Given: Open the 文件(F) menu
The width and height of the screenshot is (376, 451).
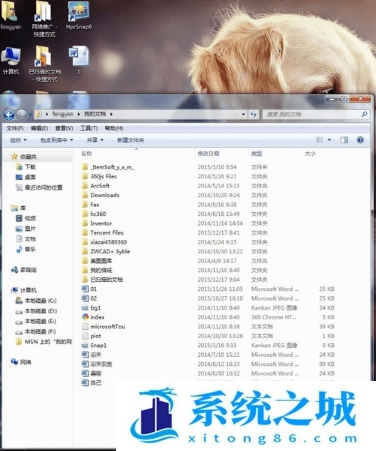Looking at the screenshot, I should (15, 128).
